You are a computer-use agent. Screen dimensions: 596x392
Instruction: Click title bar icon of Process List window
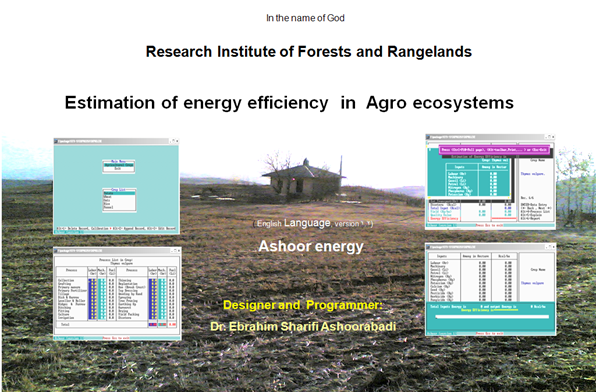(x=56, y=250)
